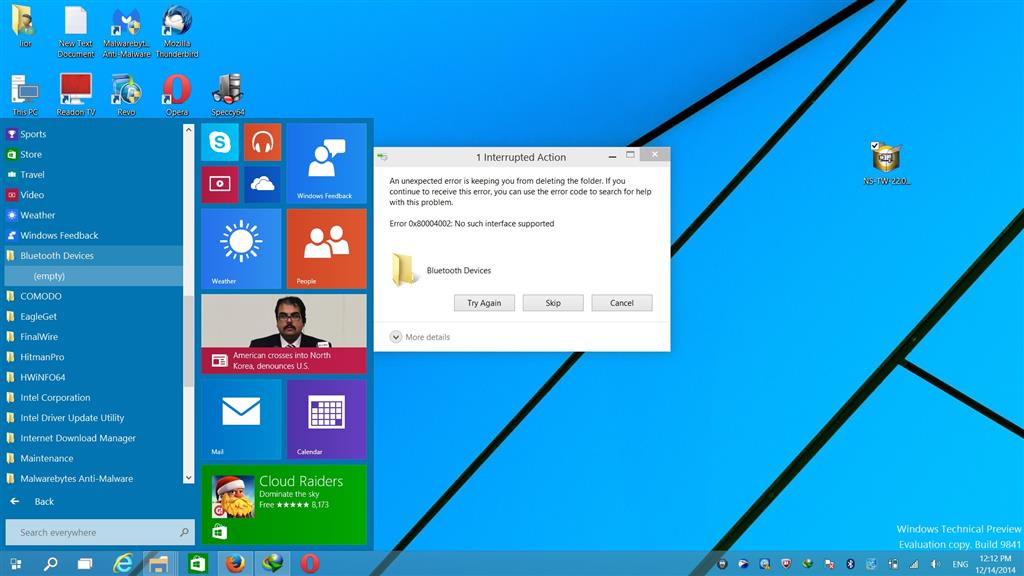Viewport: 1024px width, 576px height.
Task: Click the network signal tray icon
Action: click(914, 564)
